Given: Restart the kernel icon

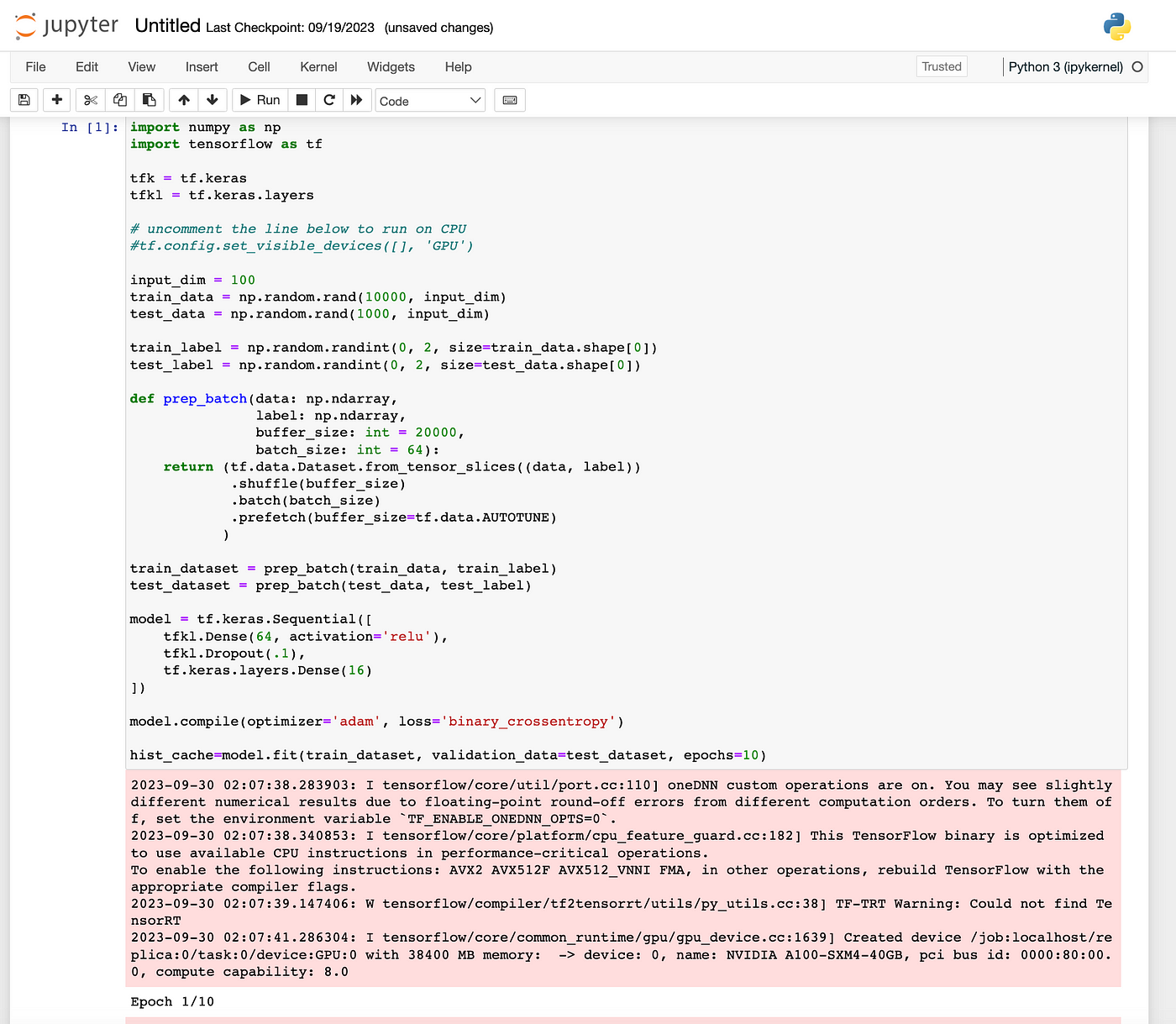Looking at the screenshot, I should [329, 100].
